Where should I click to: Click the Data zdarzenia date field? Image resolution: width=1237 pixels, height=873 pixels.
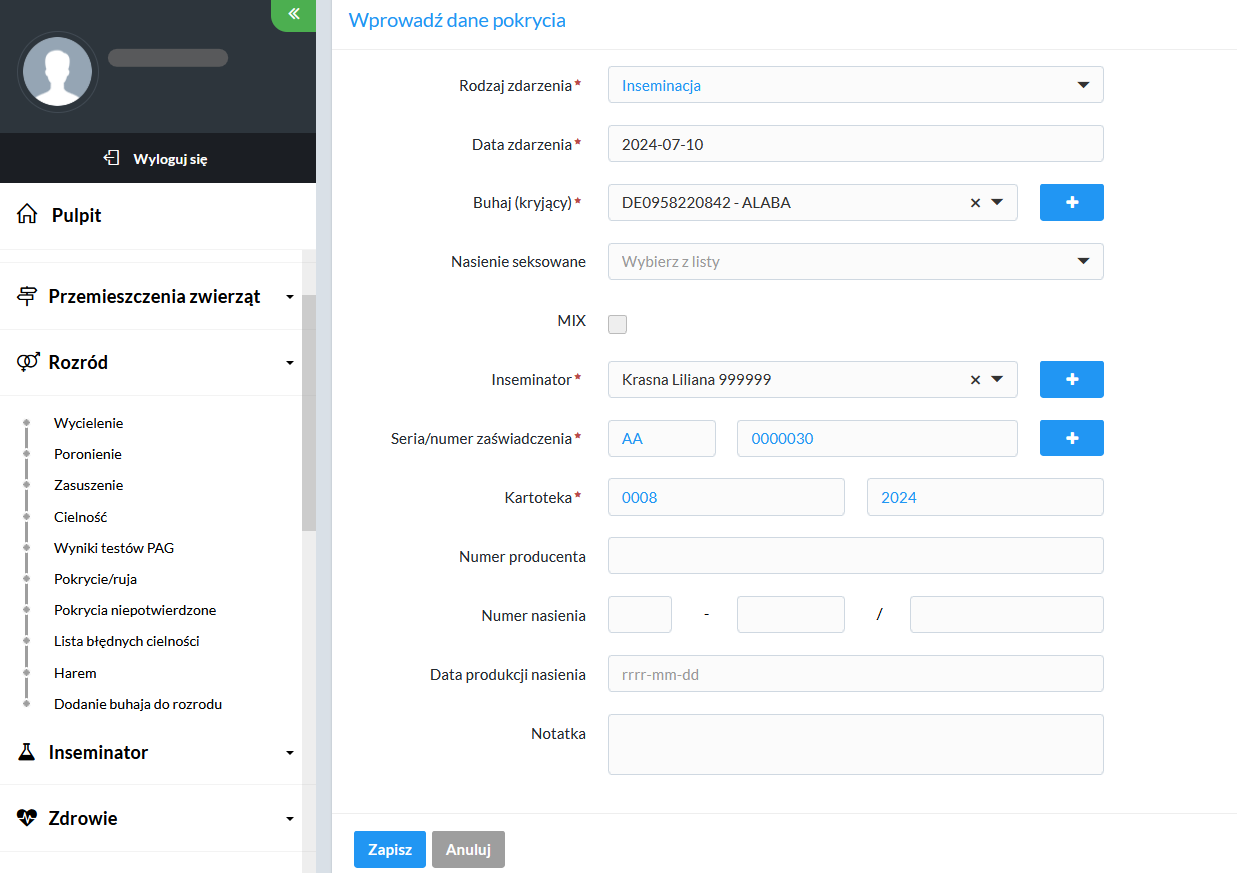coord(856,144)
